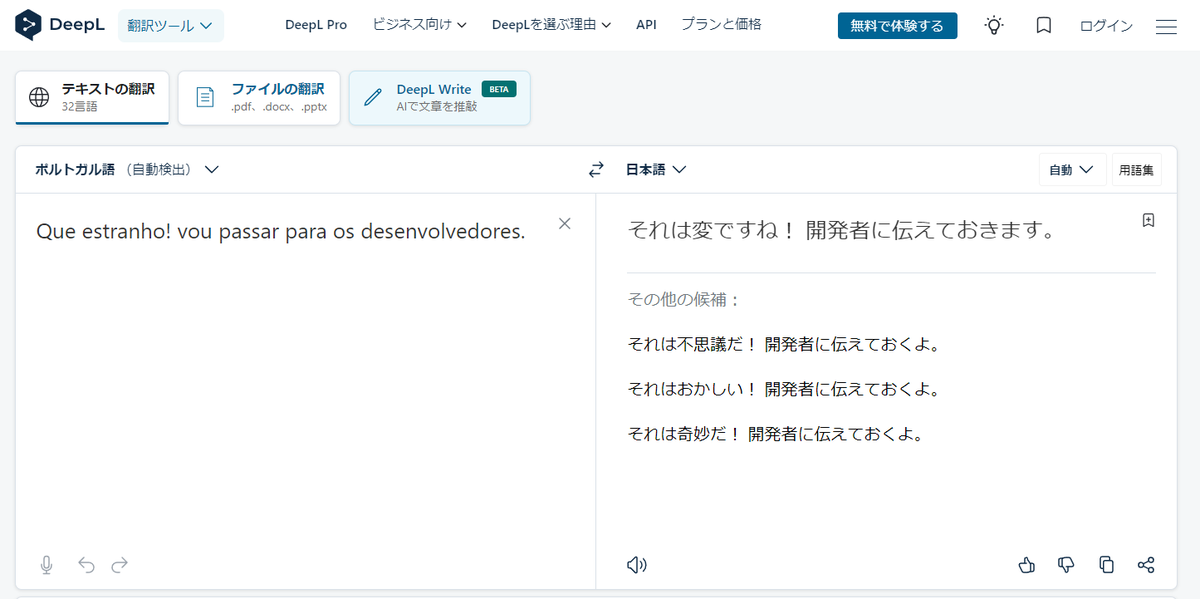Open the 自動 formality dropdown

(x=1072, y=170)
